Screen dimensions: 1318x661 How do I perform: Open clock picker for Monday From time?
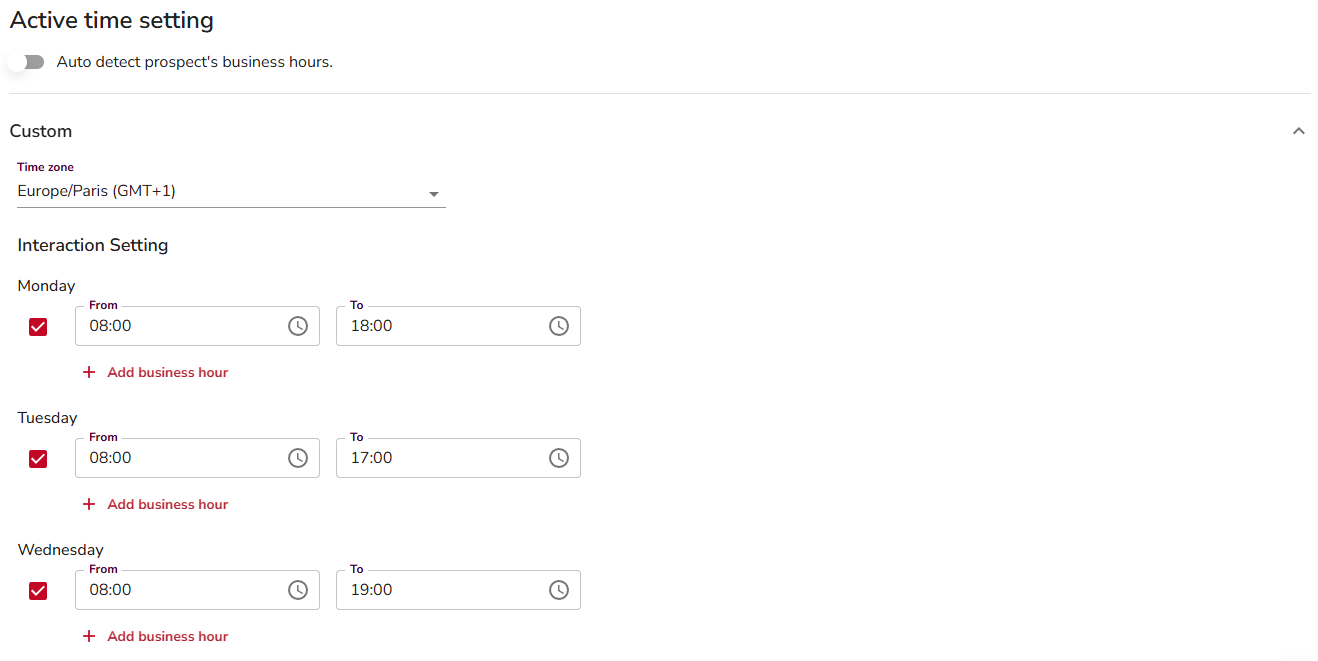coord(298,326)
